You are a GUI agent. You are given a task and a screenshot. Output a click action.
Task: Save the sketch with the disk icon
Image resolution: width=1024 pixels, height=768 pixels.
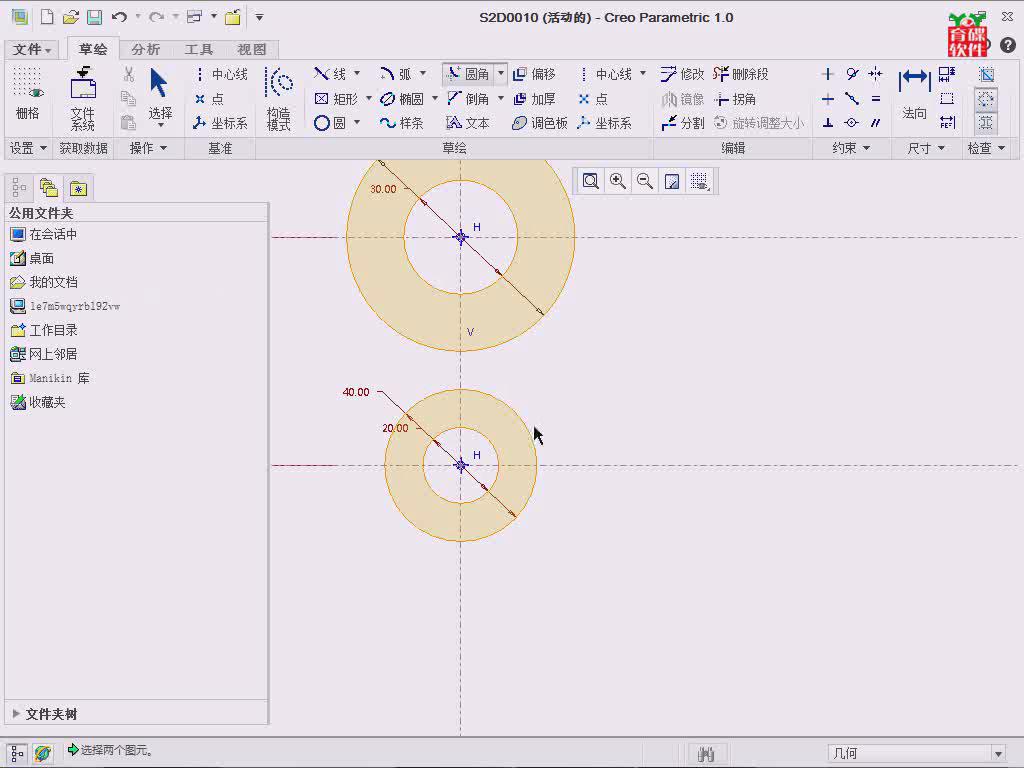pyautogui.click(x=95, y=17)
